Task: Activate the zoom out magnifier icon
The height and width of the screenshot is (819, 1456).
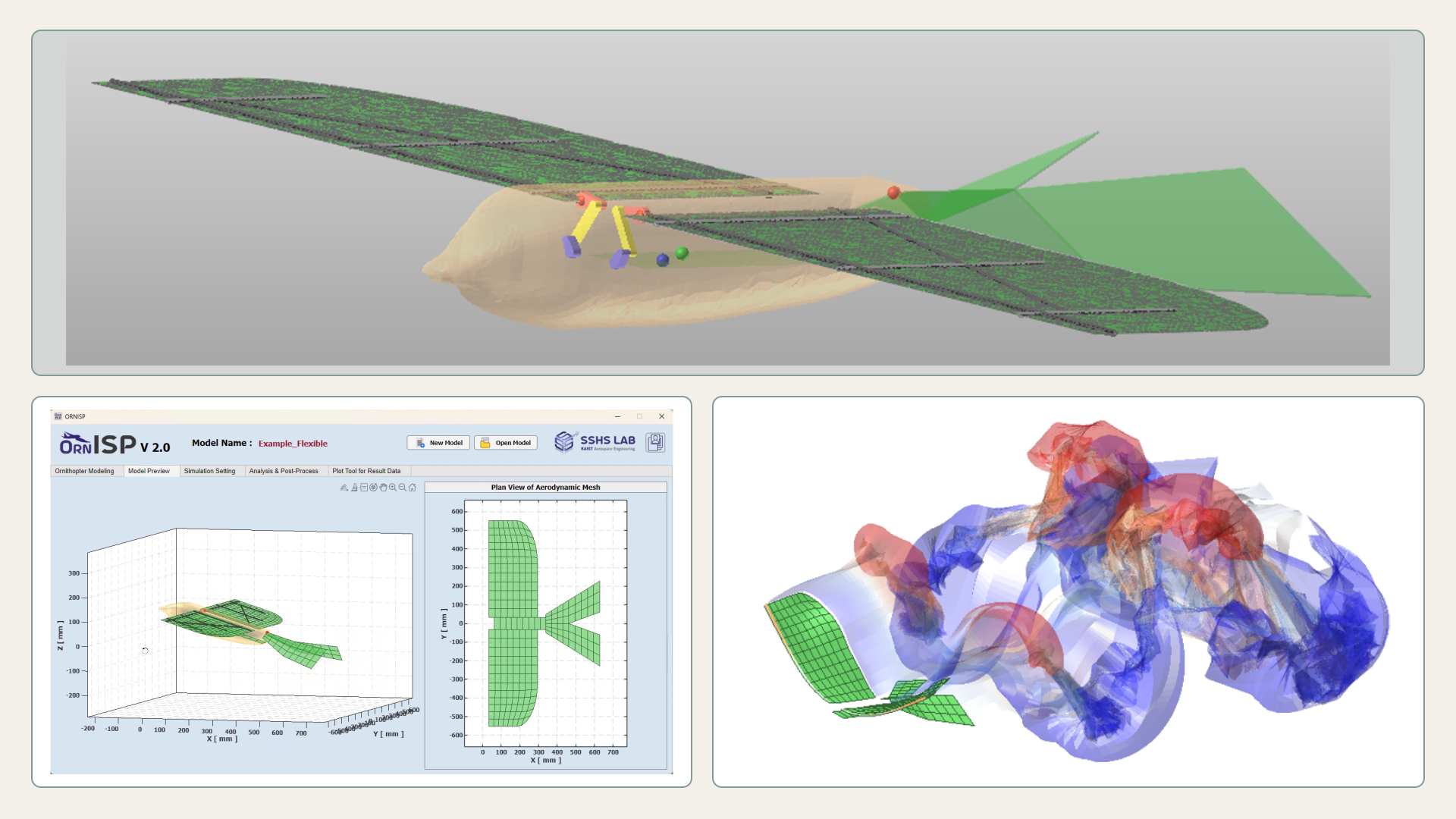Action: click(x=403, y=488)
